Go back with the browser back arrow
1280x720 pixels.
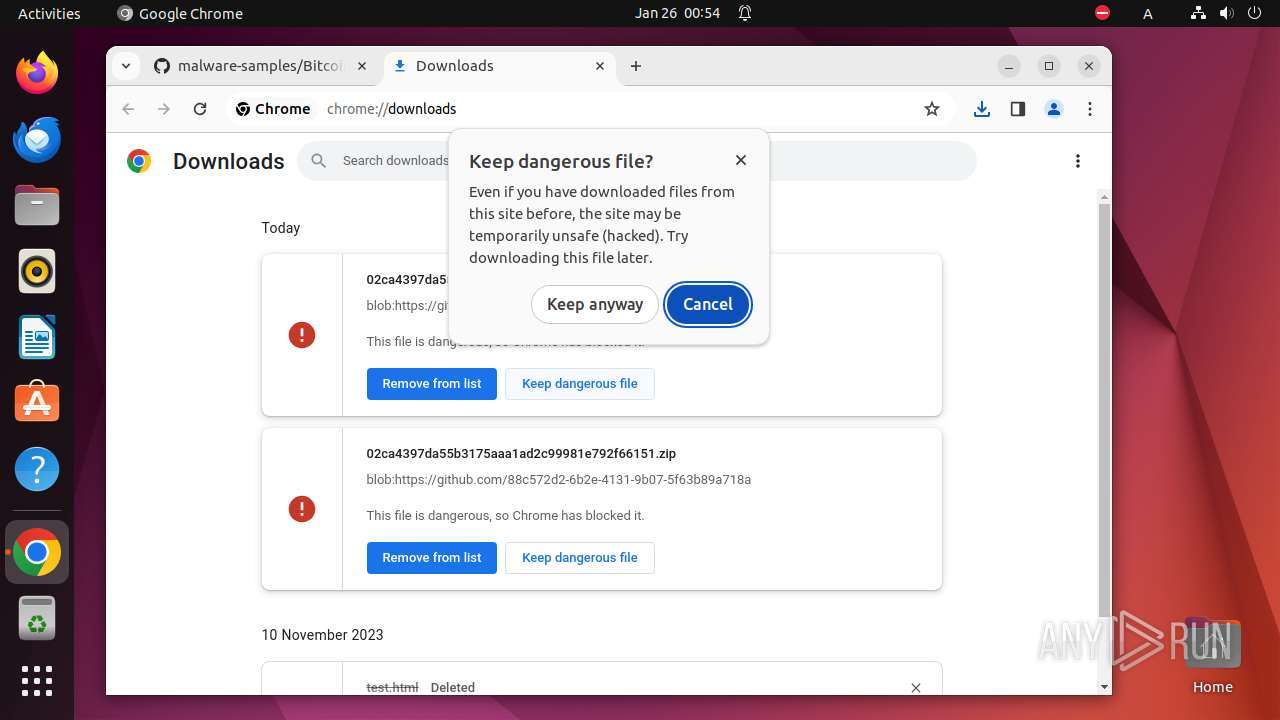[128, 109]
